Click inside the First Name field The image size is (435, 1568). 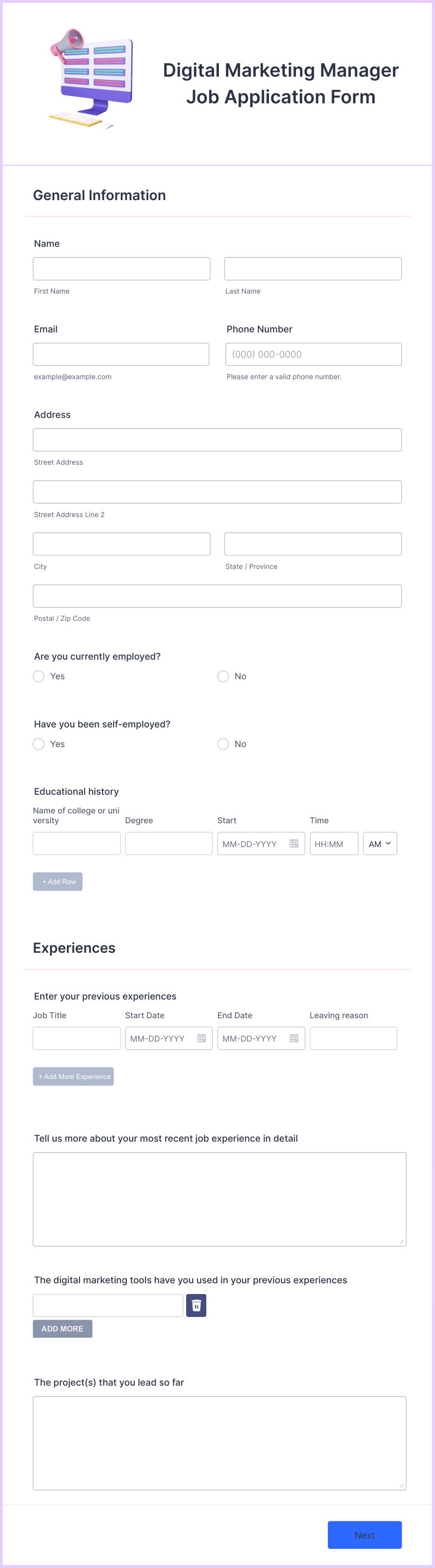(x=121, y=268)
